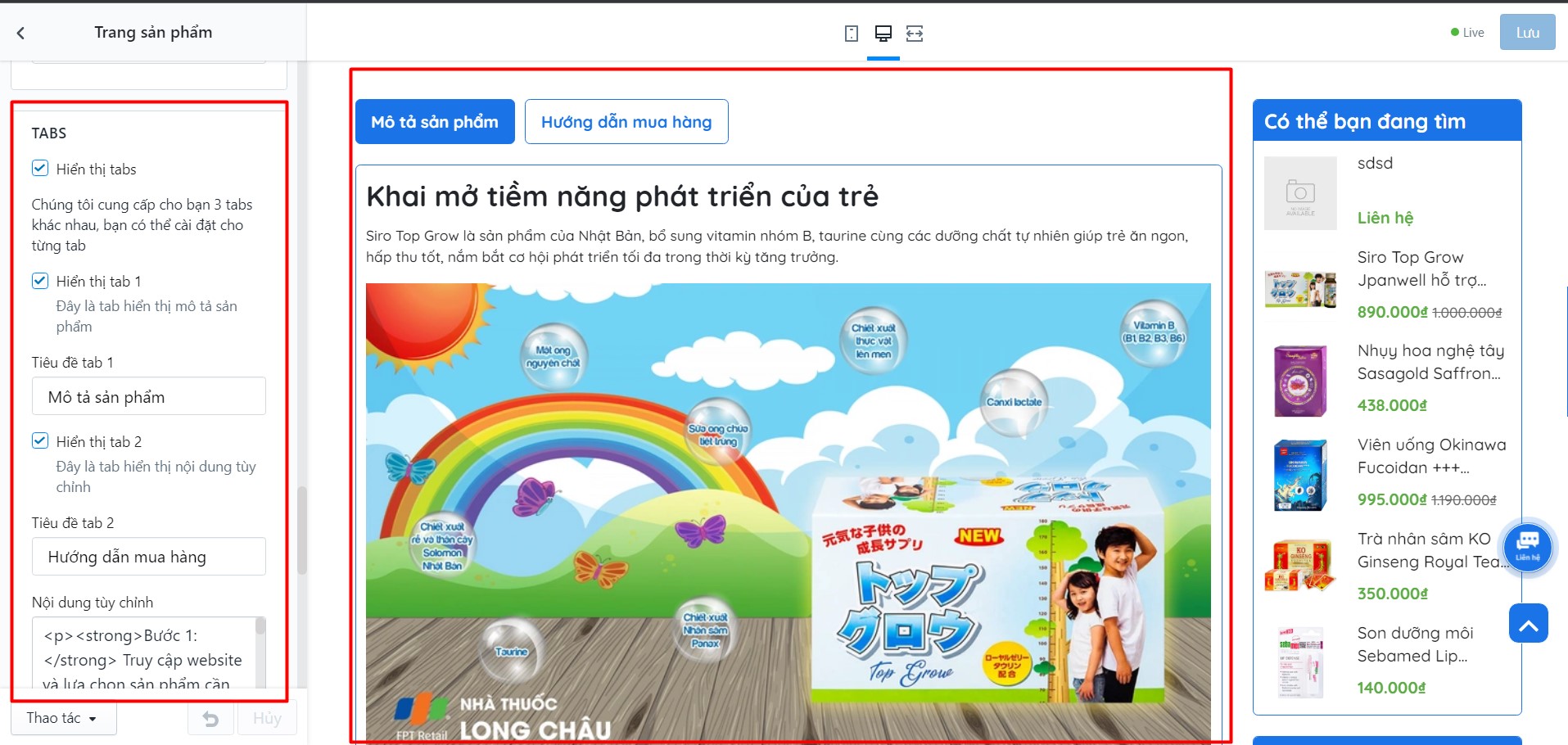Click the Live status indicator
The height and width of the screenshot is (745, 1568).
[1467, 33]
